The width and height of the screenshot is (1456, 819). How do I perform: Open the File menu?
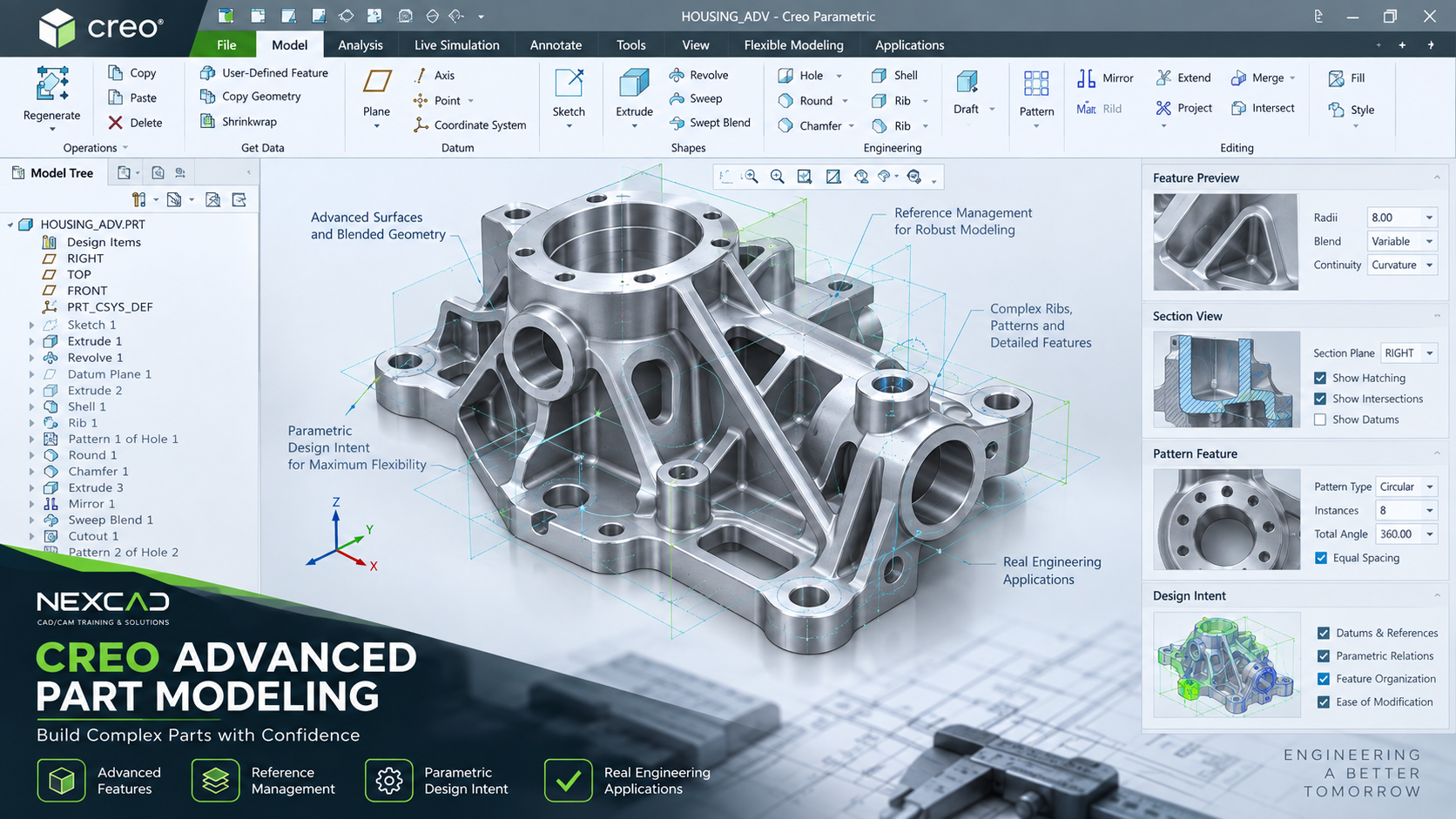tap(226, 45)
